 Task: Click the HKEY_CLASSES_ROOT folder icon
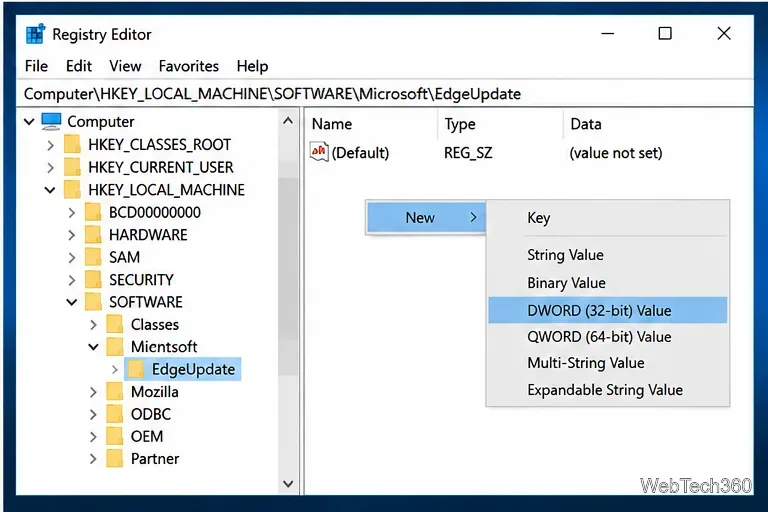pos(72,144)
